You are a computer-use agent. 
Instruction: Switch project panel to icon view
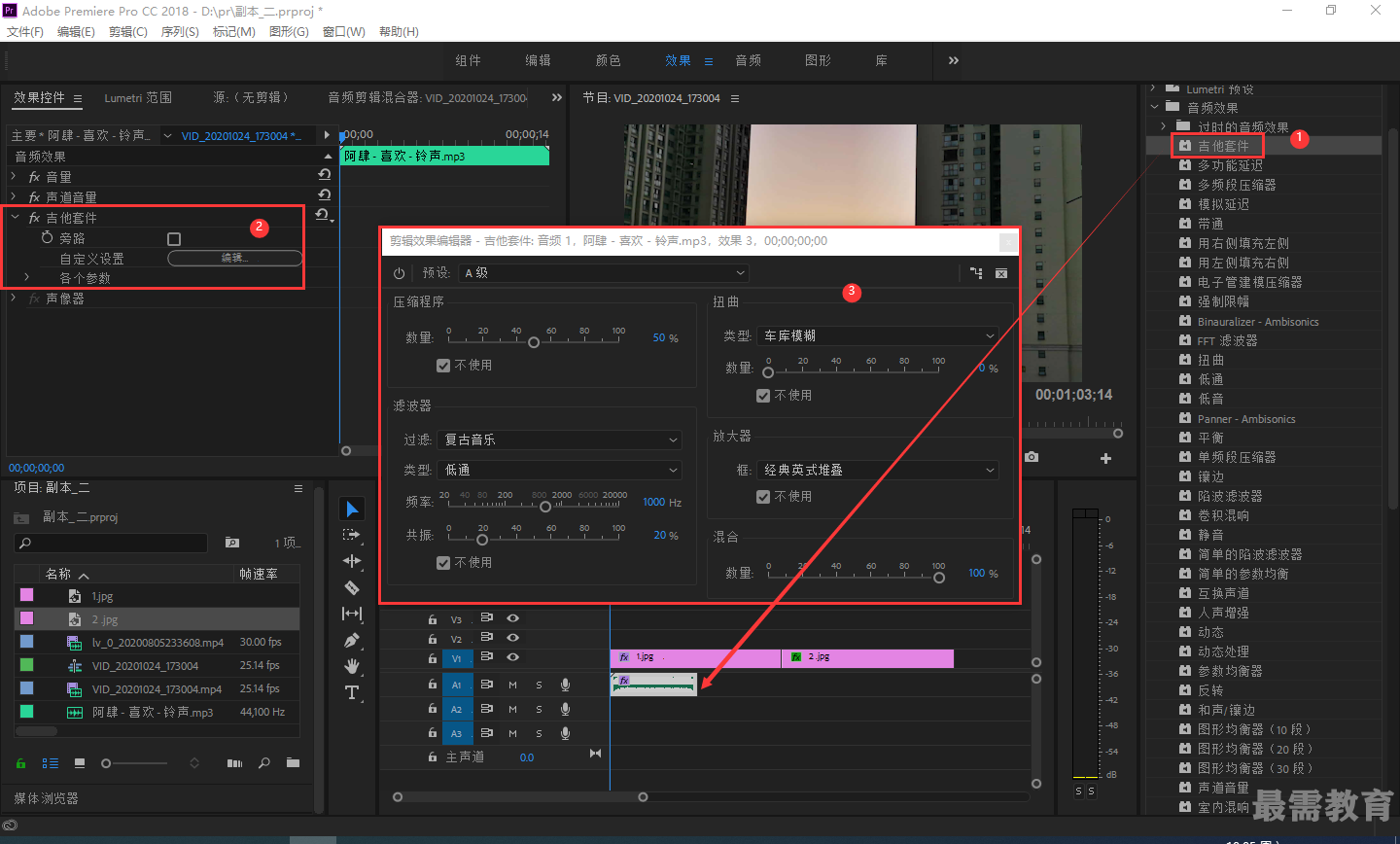[x=80, y=763]
